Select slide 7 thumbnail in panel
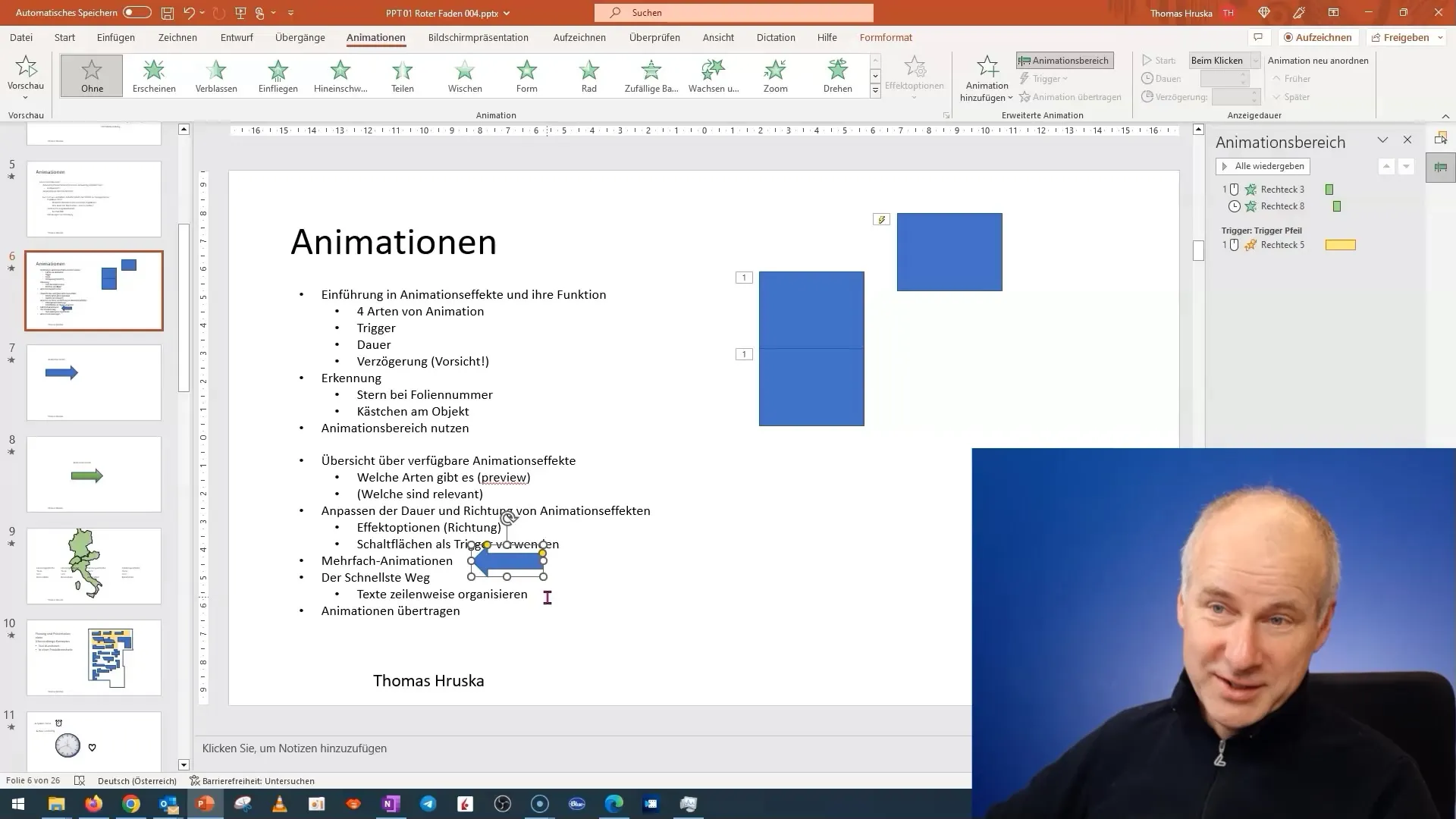 tap(93, 381)
